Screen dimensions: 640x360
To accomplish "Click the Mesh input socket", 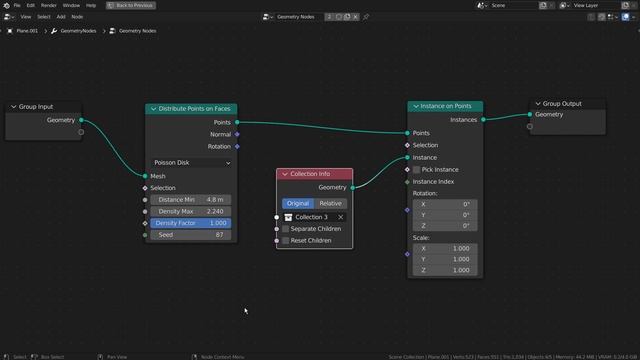I will (145, 176).
